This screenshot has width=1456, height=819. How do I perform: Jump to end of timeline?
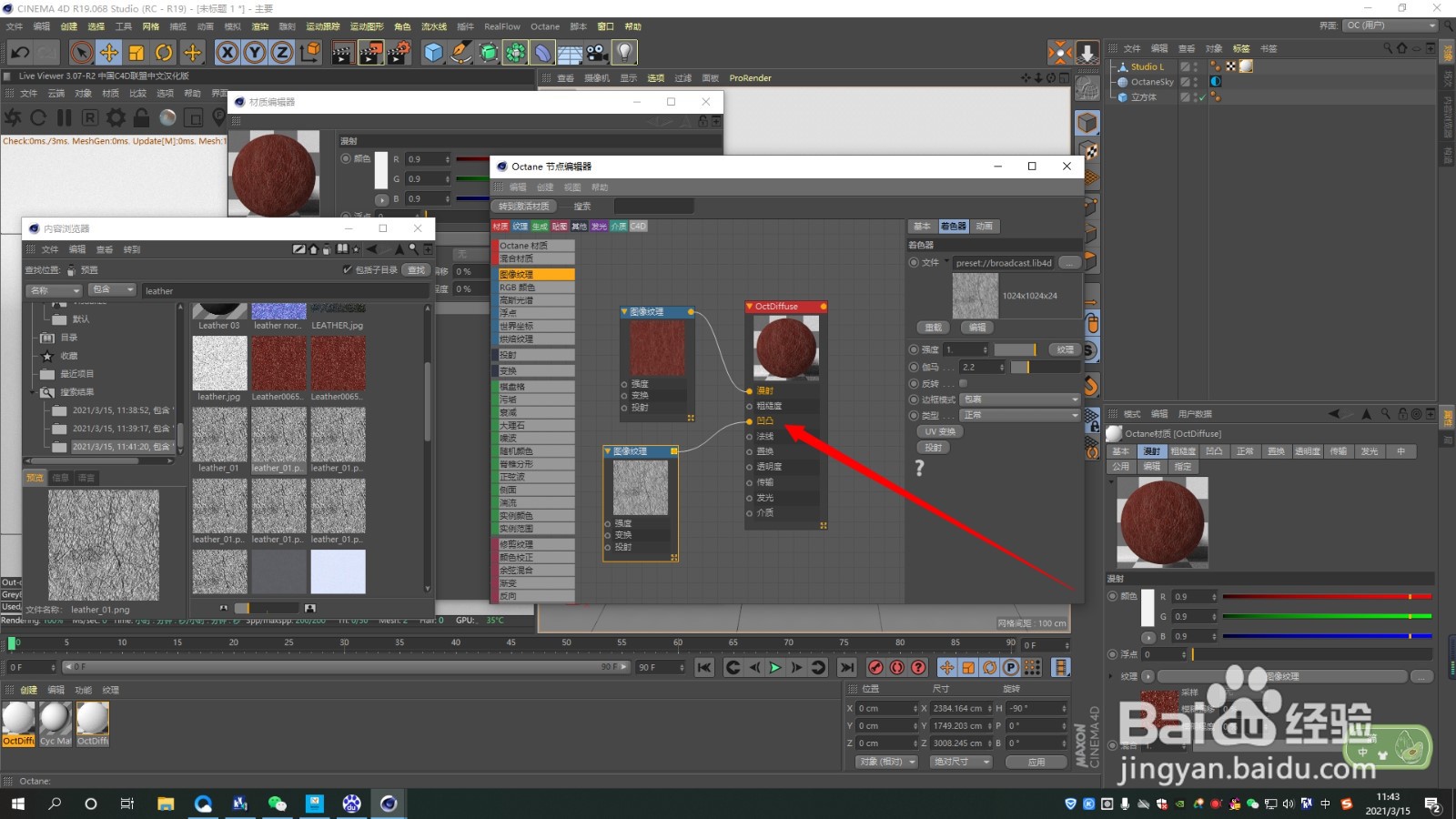pyautogui.click(x=846, y=667)
